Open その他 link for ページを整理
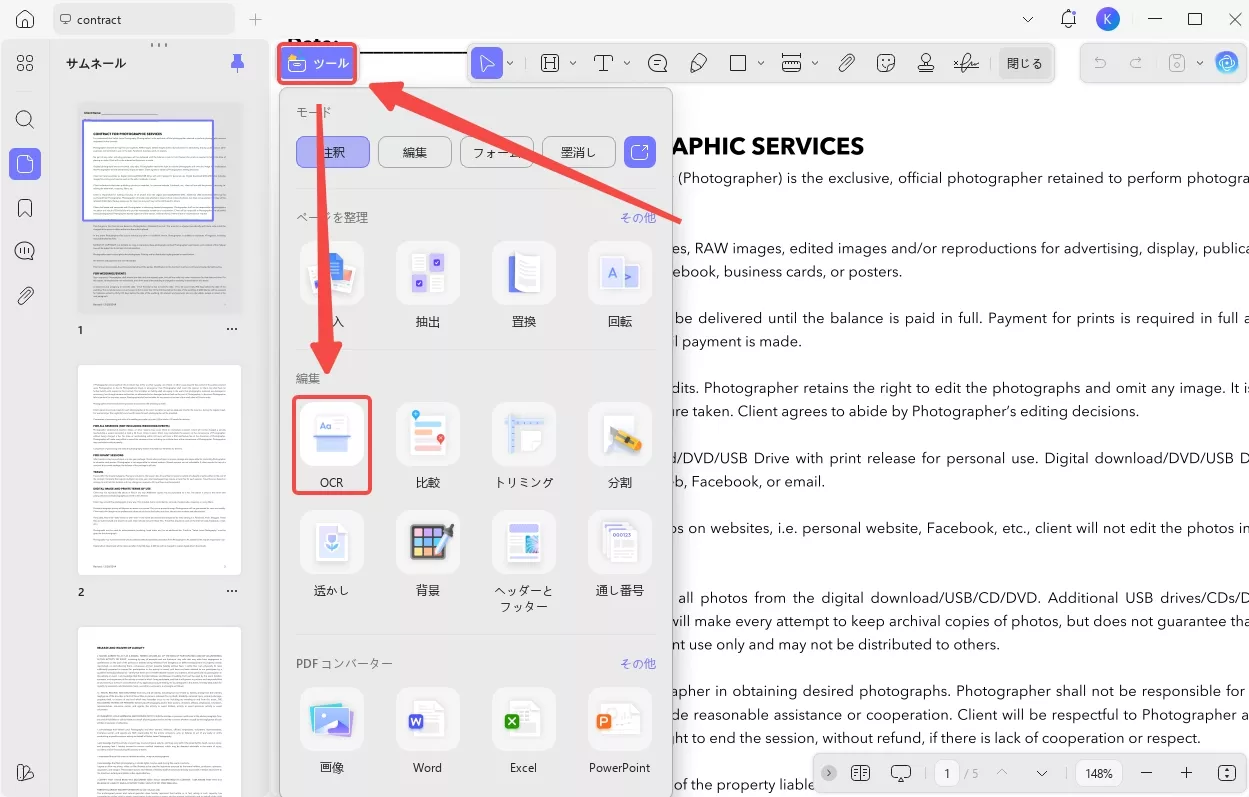This screenshot has height=797, width=1249. click(637, 217)
